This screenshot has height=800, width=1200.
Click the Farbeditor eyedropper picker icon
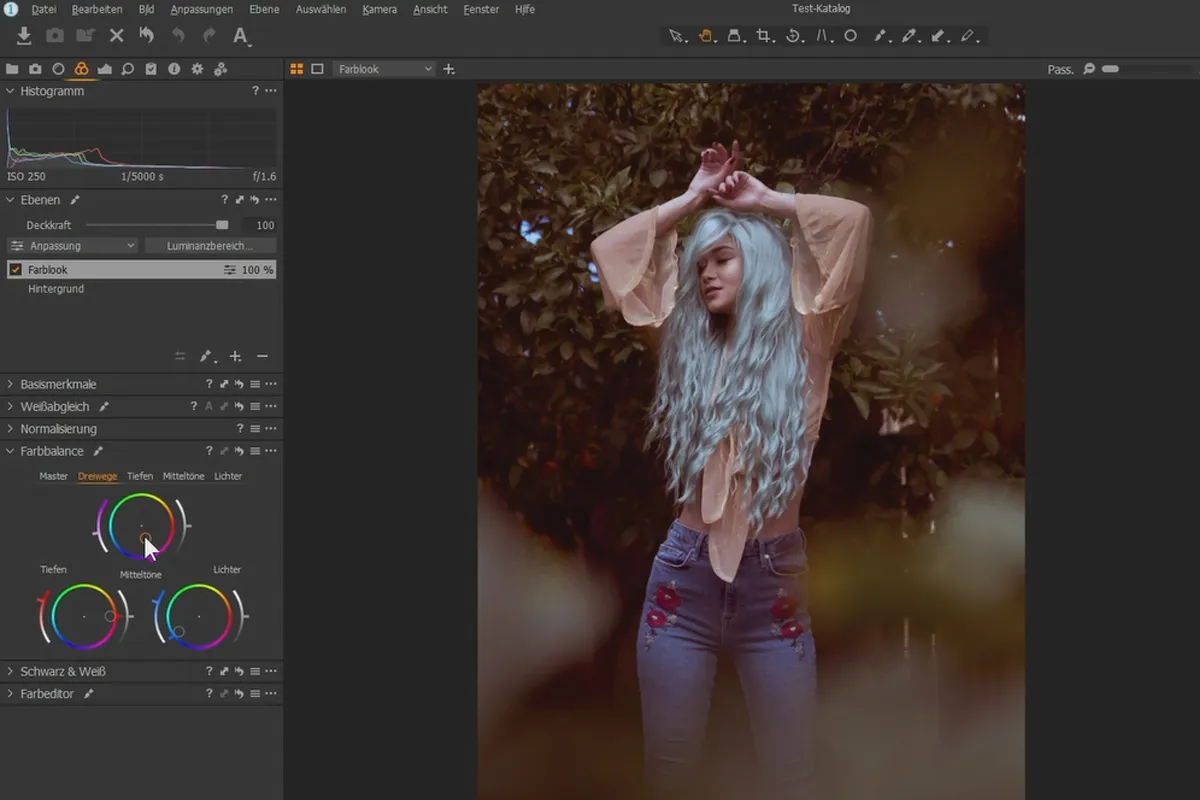pyautogui.click(x=89, y=694)
